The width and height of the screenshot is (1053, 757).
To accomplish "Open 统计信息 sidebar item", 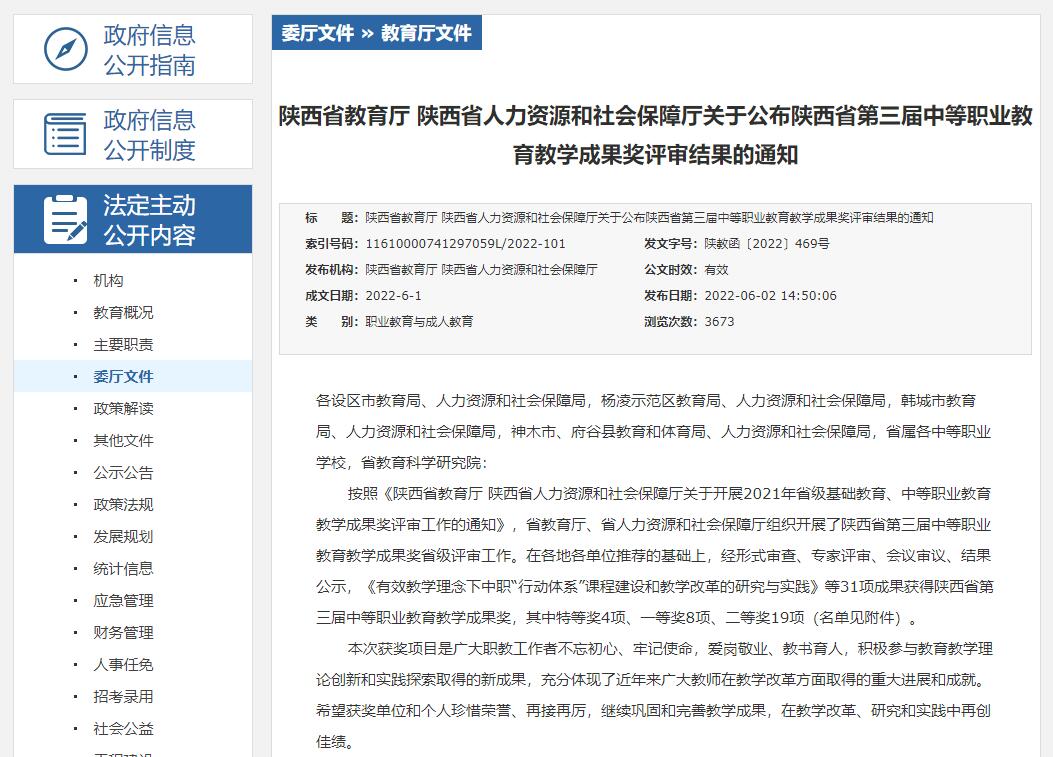I will click(x=124, y=569).
